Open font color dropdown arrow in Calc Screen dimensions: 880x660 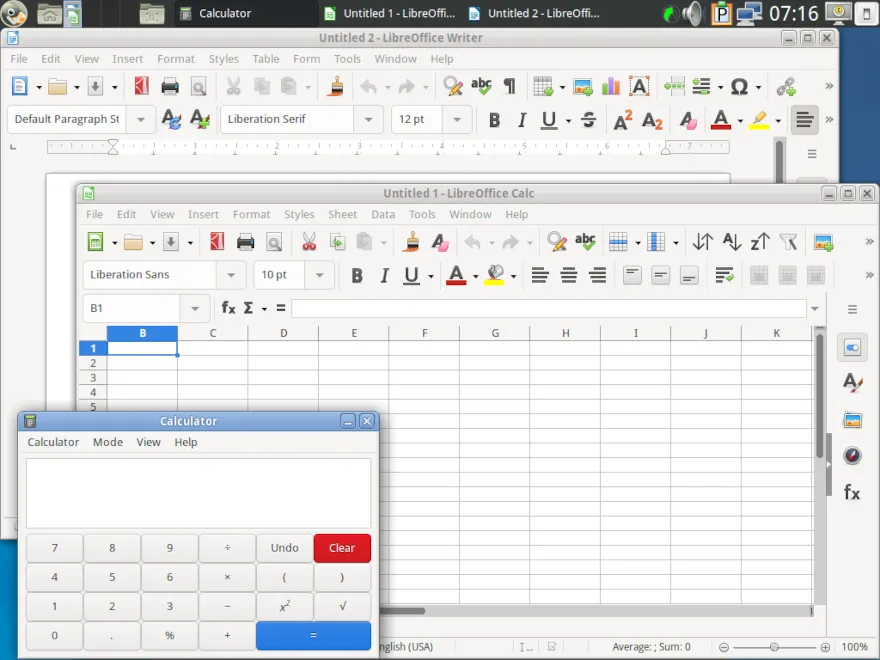click(475, 276)
